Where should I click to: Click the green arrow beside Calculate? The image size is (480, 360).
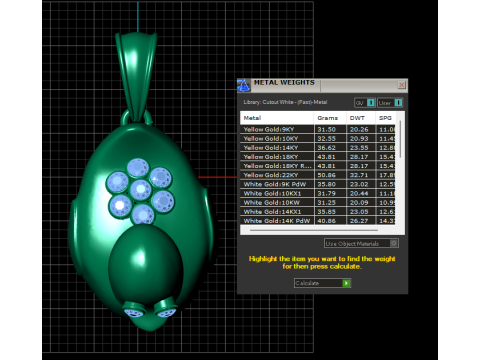[x=346, y=283]
